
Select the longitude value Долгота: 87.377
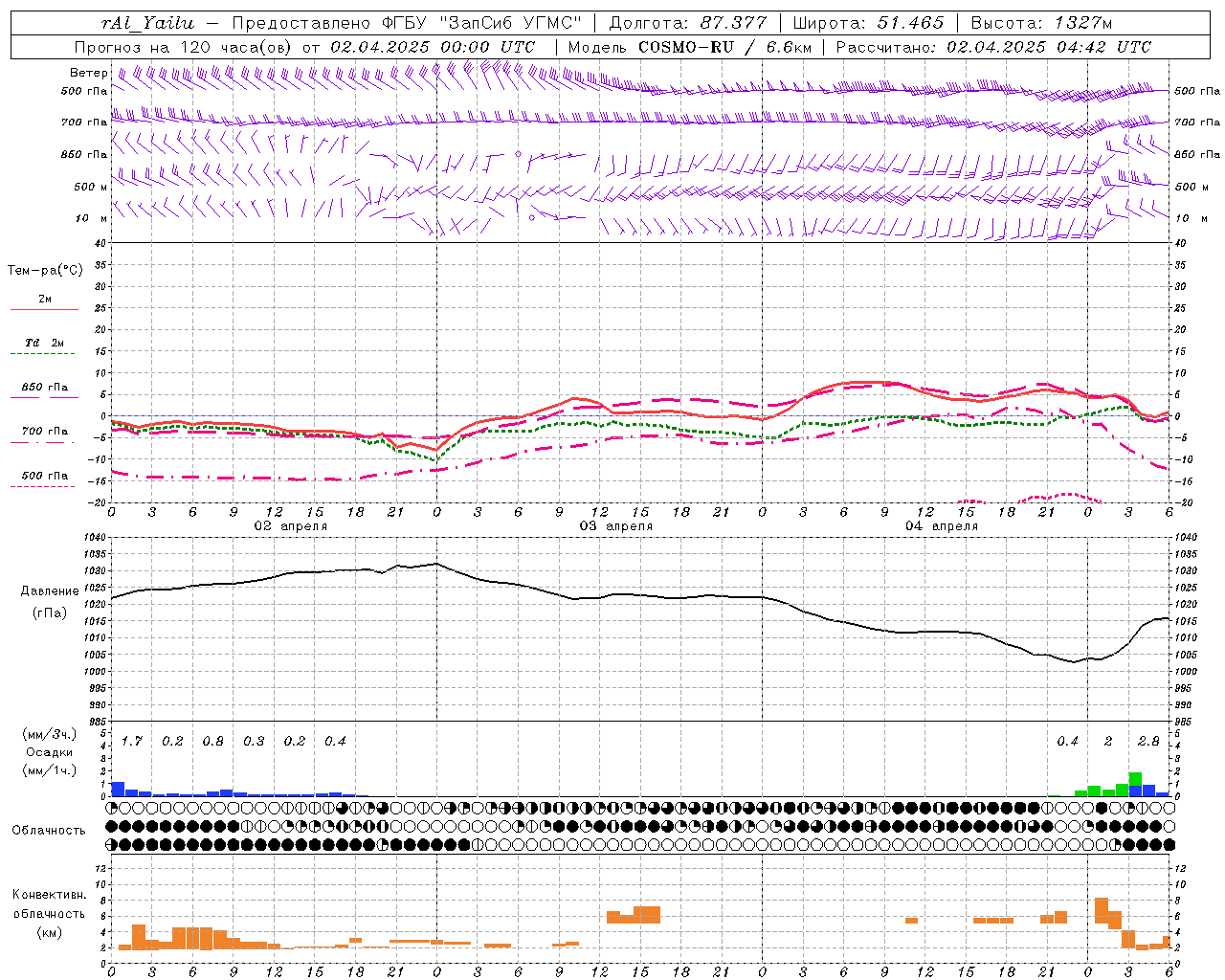pos(687,23)
